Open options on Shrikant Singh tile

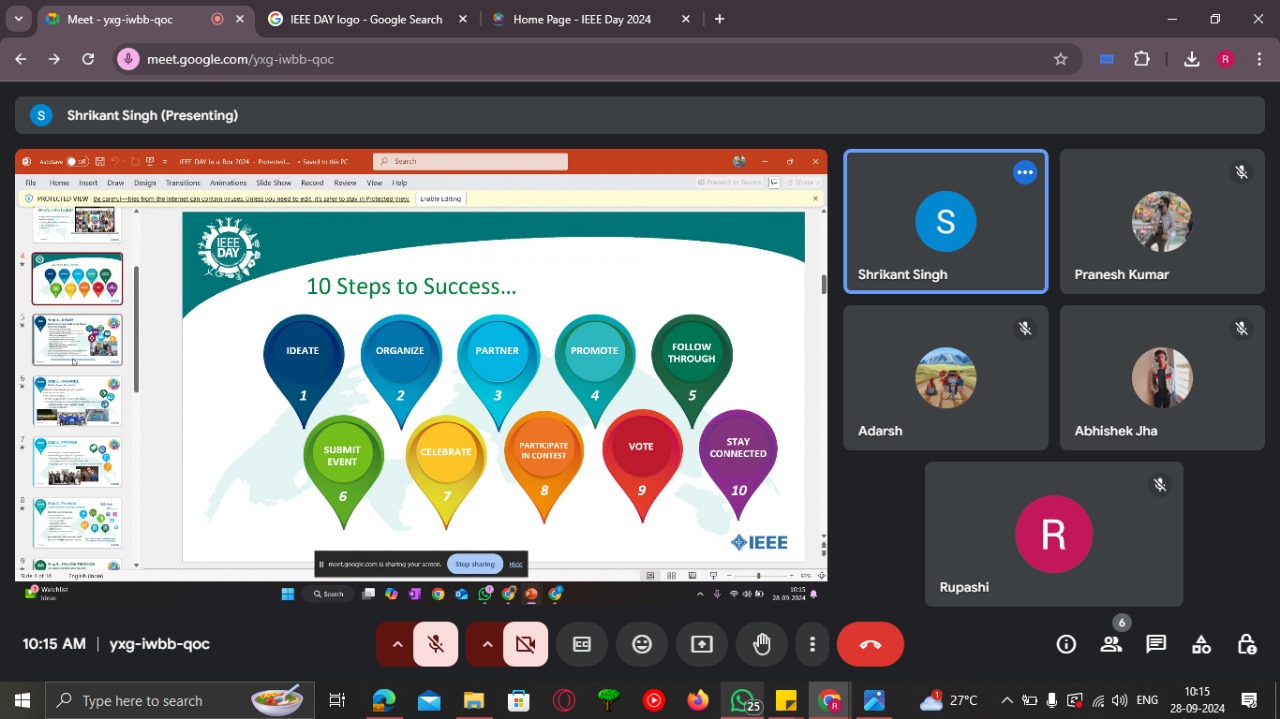pyautogui.click(x=1024, y=172)
